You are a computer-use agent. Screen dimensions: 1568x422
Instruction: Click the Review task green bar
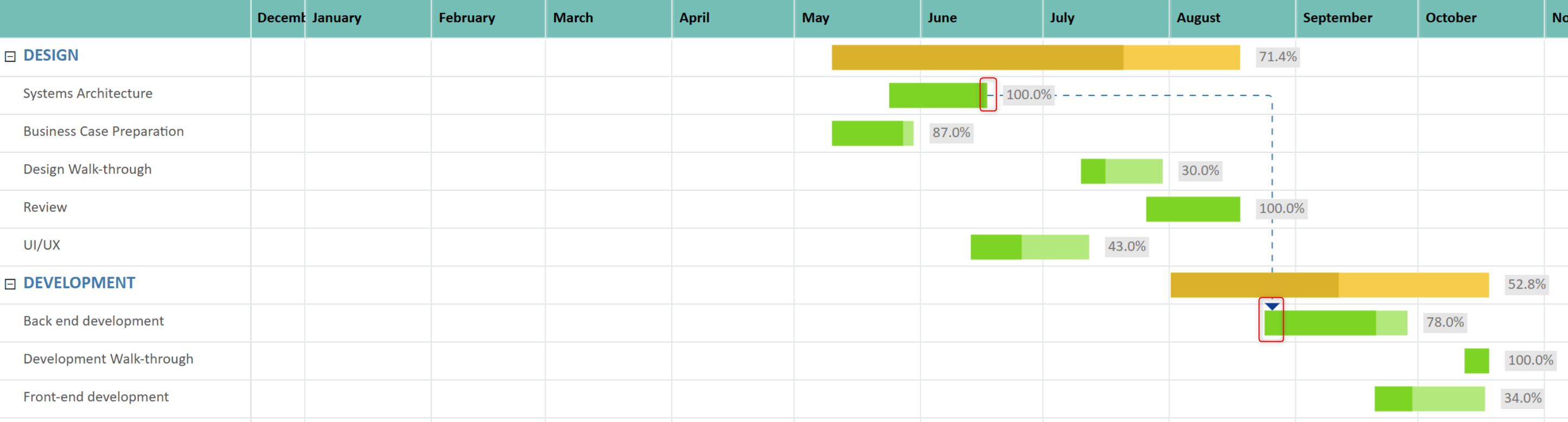tap(1192, 209)
